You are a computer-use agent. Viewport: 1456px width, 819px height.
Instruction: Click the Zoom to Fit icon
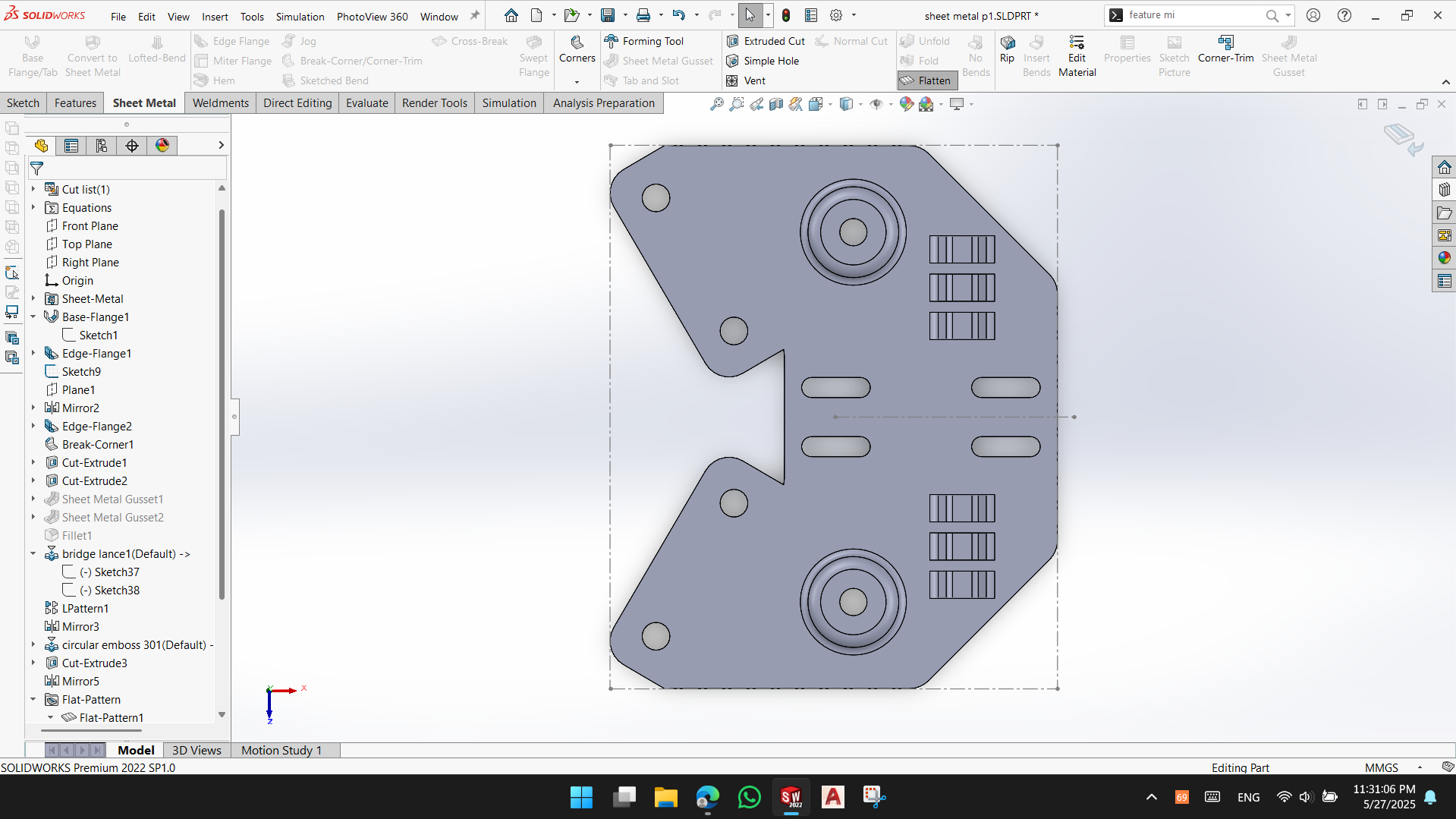tap(716, 105)
